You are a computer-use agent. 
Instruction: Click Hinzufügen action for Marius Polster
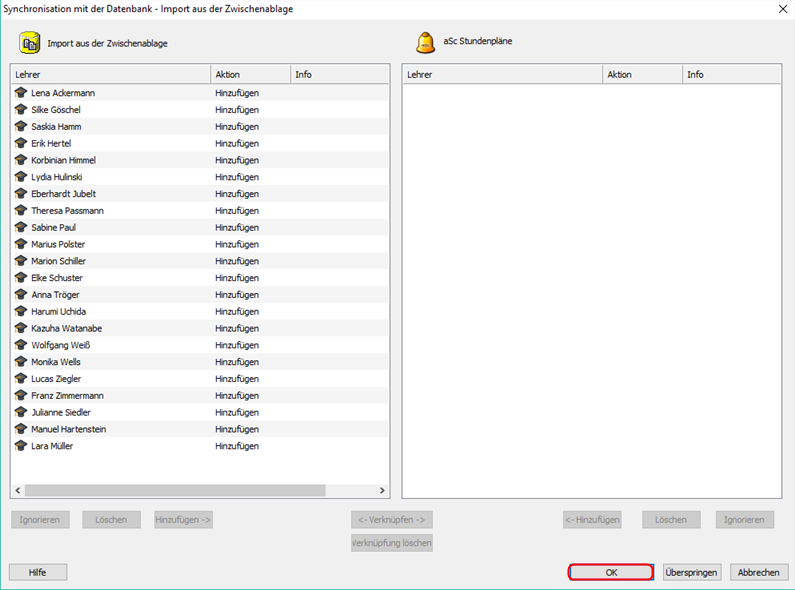237,244
